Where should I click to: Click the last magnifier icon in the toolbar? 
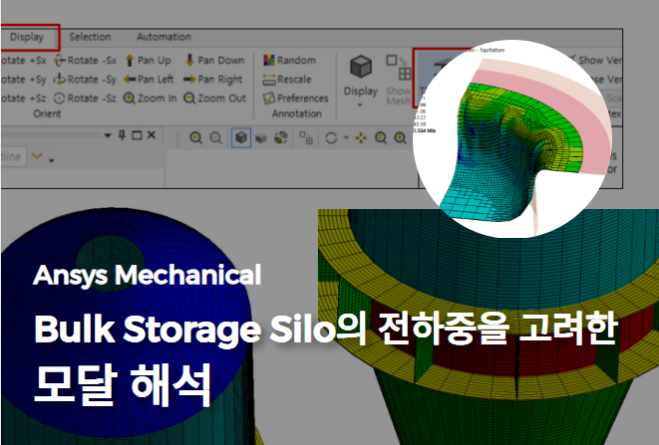point(400,138)
